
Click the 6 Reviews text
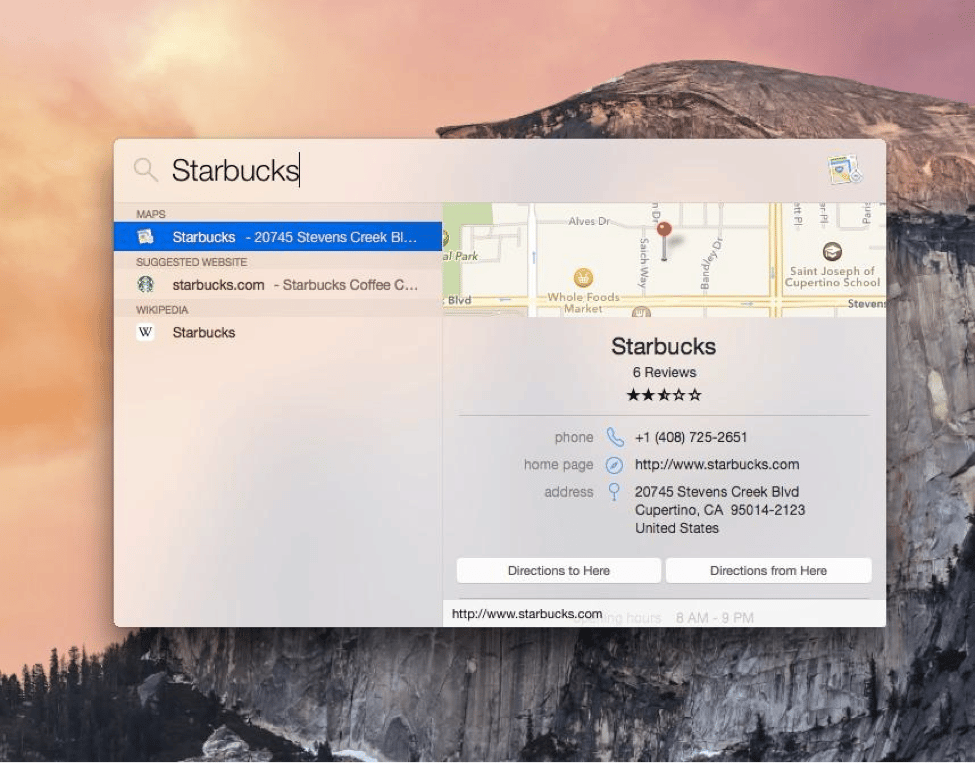(x=664, y=372)
